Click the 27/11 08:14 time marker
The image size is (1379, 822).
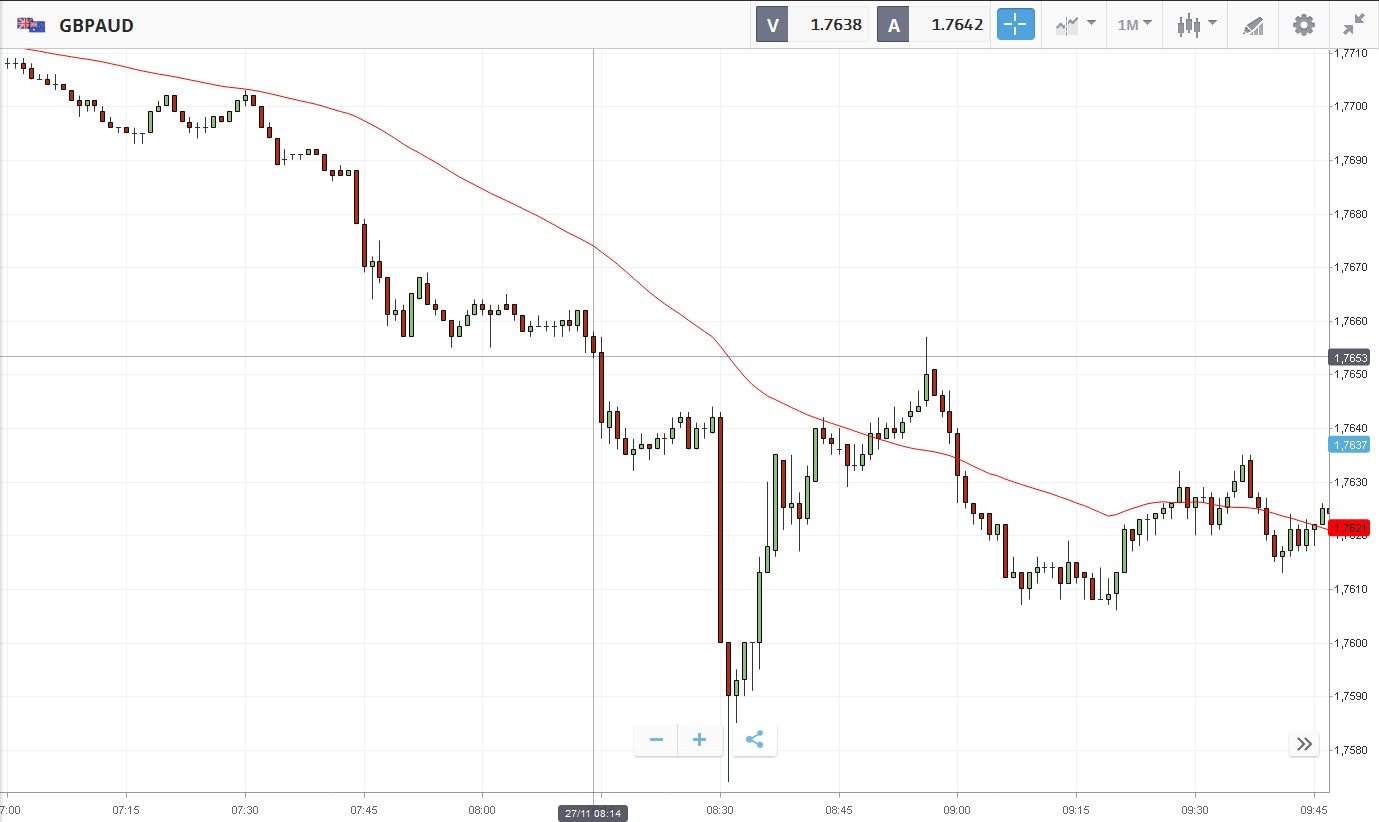coord(593,813)
